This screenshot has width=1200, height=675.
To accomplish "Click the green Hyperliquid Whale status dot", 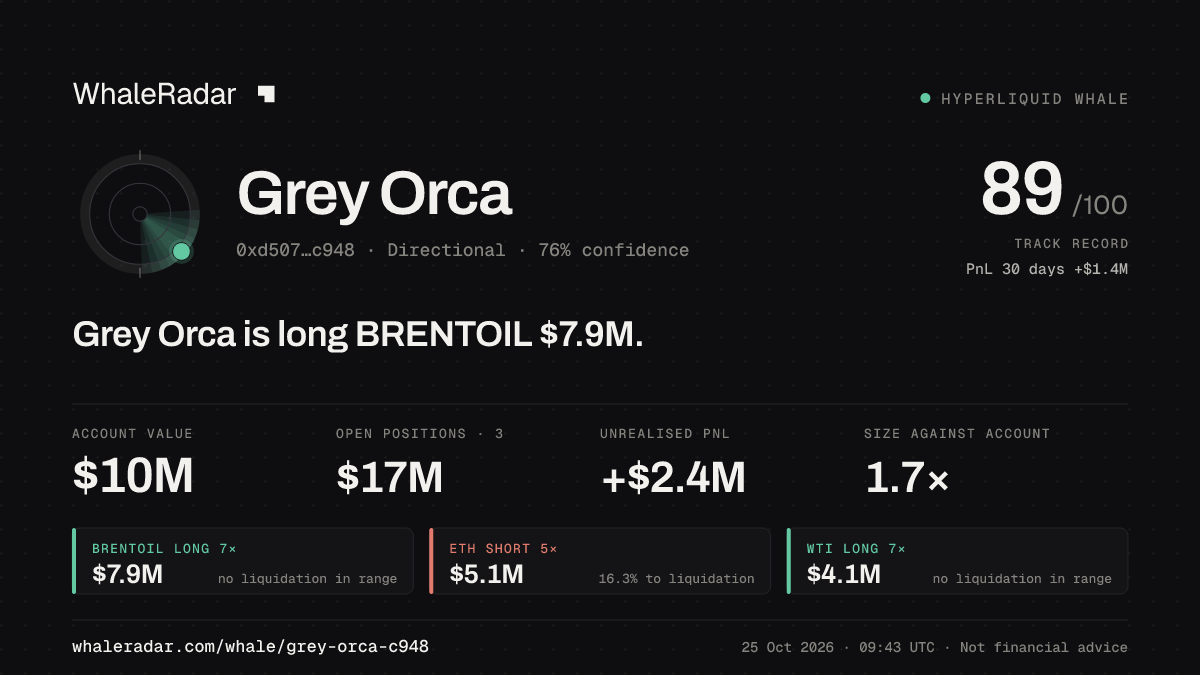I will 925,98.
